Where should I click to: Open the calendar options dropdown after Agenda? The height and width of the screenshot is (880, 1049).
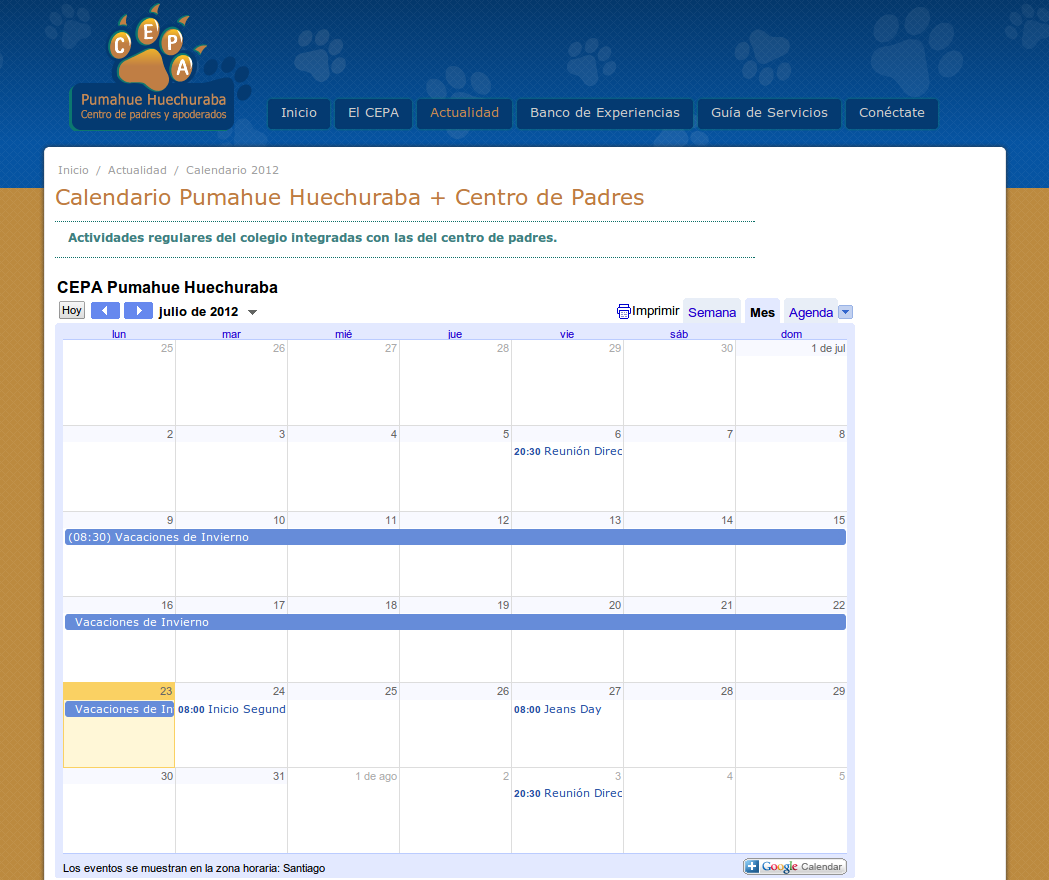coord(846,313)
